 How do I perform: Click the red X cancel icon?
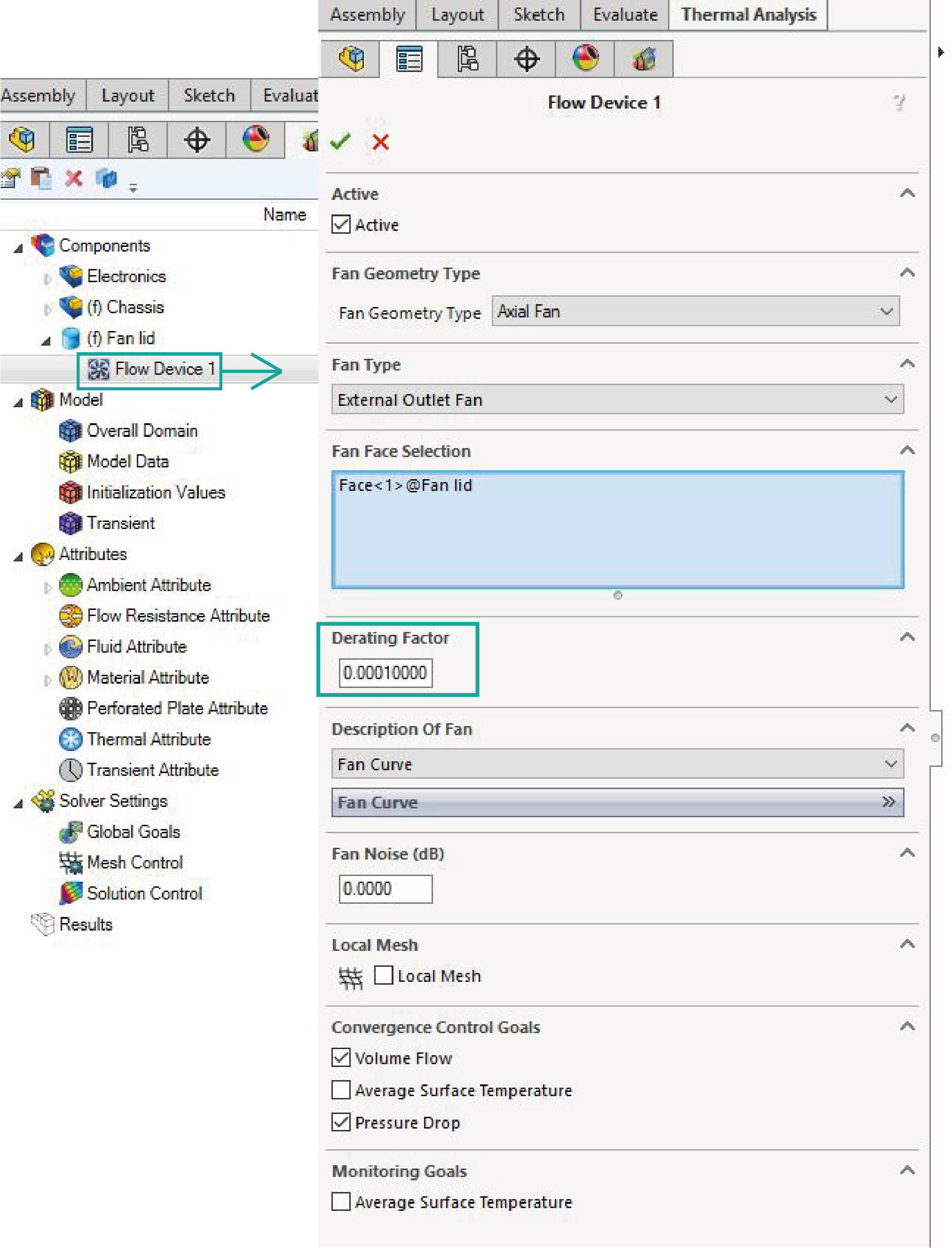pos(380,142)
